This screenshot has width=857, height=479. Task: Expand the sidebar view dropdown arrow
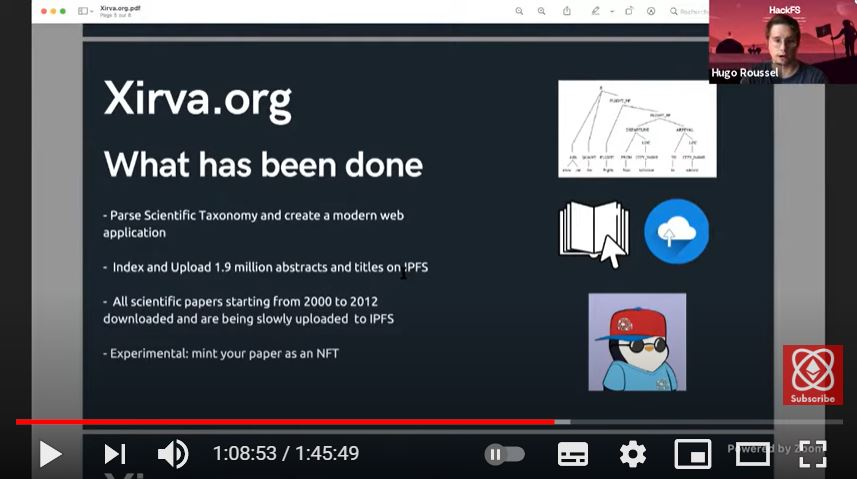[x=91, y=11]
